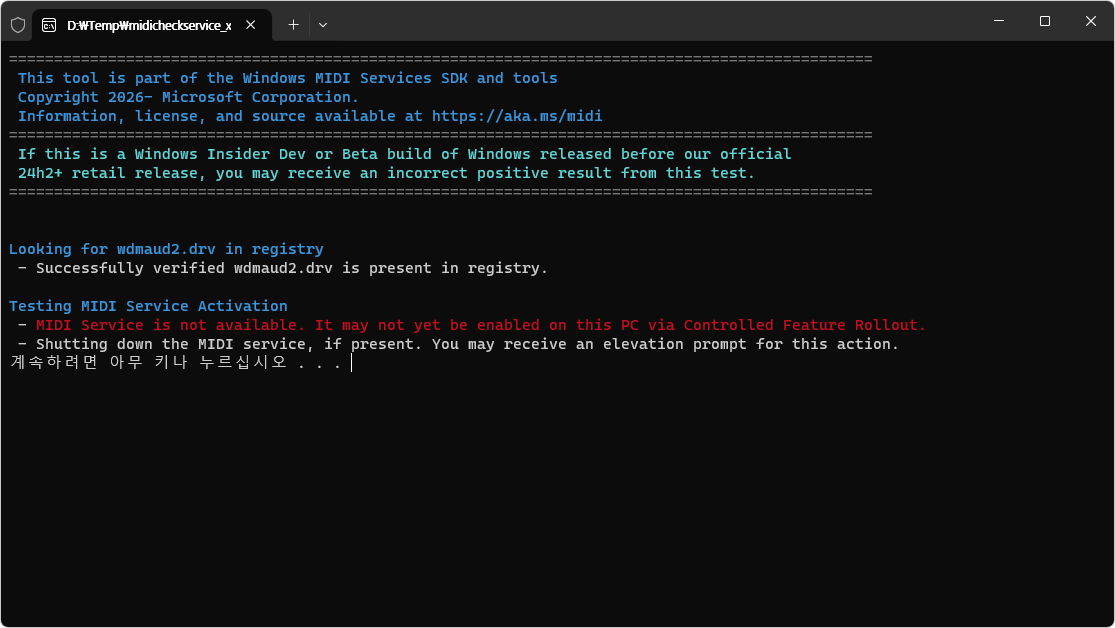Viewport: 1115px width, 628px height.
Task: Close the midicheckservice terminal tab
Action: coord(250,25)
